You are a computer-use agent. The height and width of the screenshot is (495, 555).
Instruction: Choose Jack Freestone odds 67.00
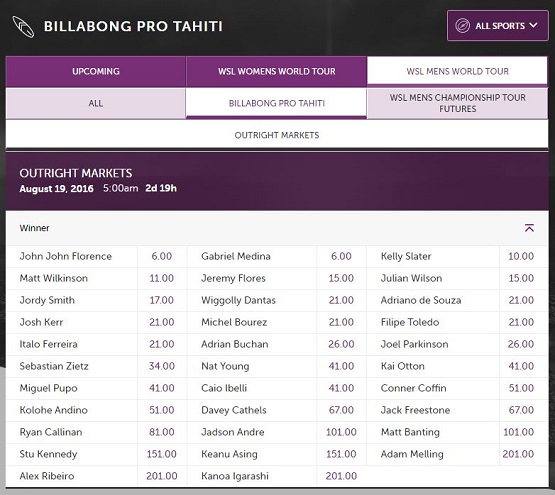[521, 410]
